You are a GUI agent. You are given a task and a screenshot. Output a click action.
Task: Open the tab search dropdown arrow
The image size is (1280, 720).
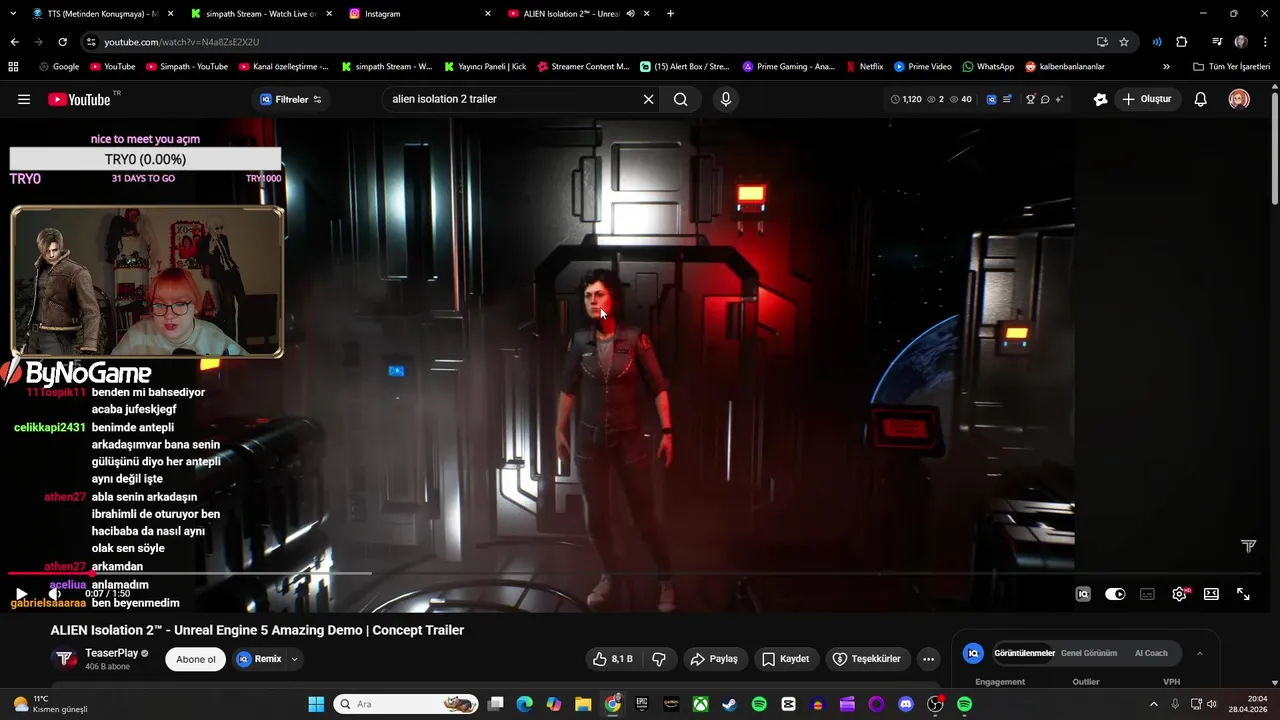(x=12, y=14)
